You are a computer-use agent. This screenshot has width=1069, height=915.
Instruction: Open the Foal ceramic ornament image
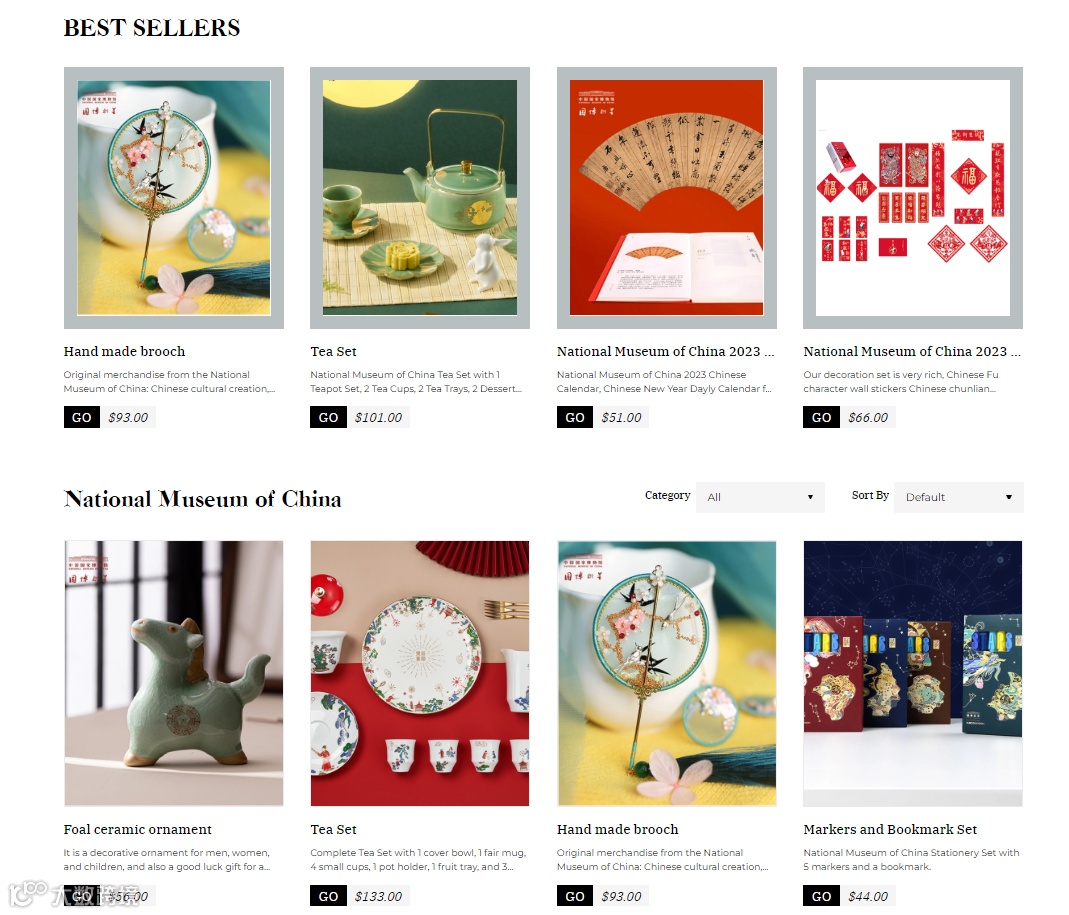point(174,673)
